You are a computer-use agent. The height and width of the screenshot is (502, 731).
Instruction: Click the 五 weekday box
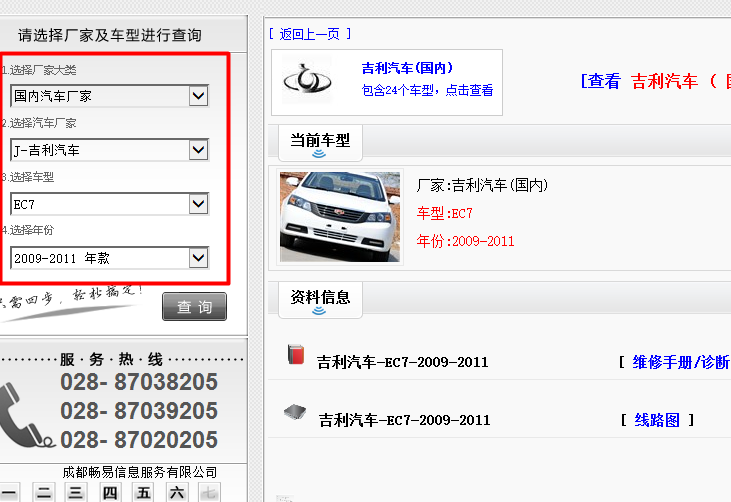(143, 492)
